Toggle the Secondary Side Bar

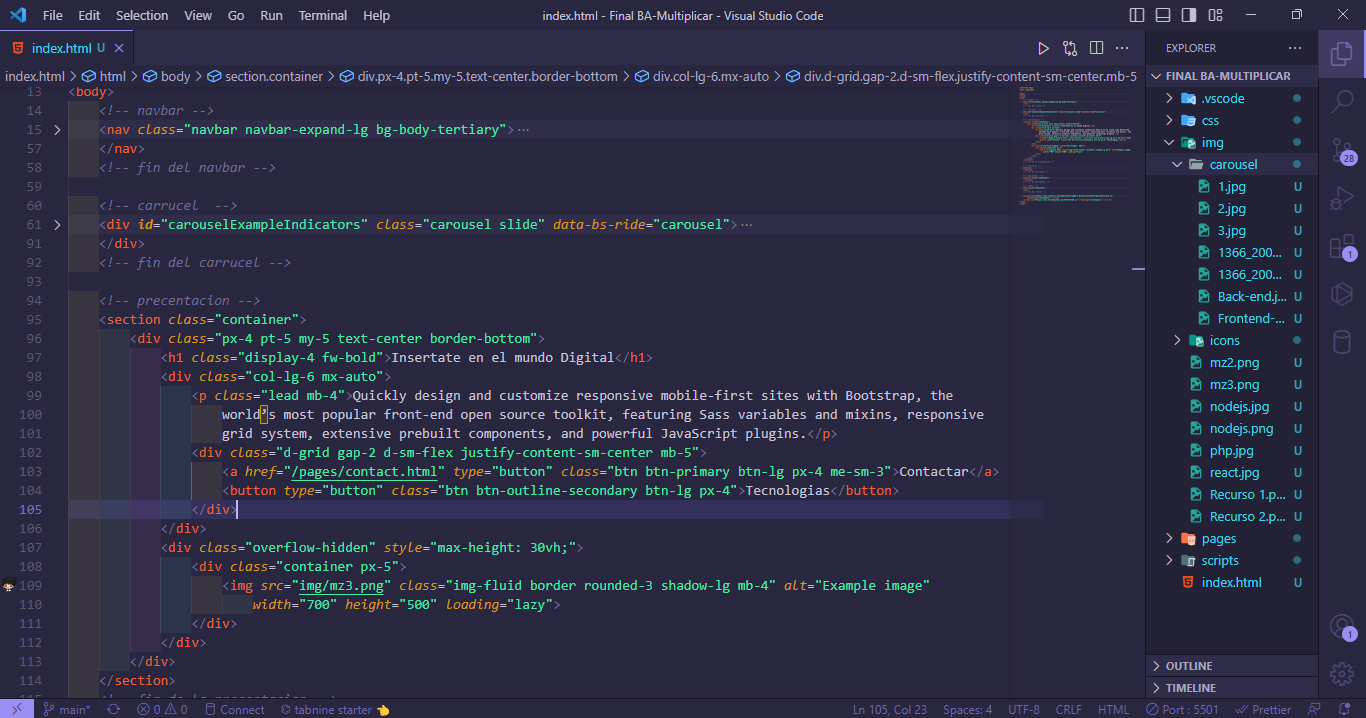point(1187,15)
